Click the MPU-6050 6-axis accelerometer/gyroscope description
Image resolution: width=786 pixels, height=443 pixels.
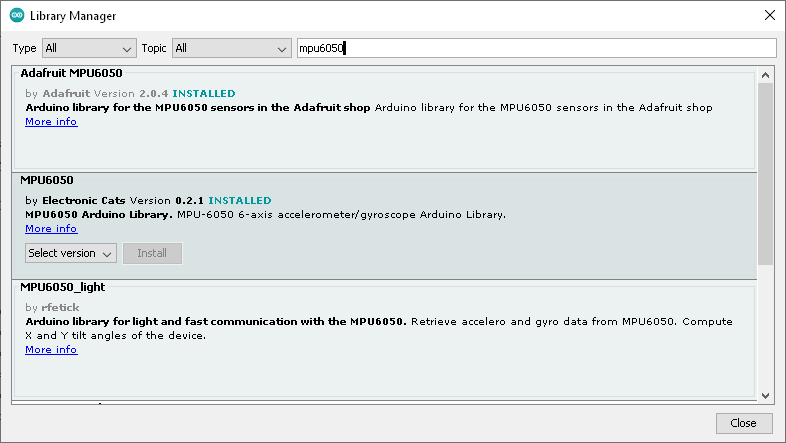341,215
